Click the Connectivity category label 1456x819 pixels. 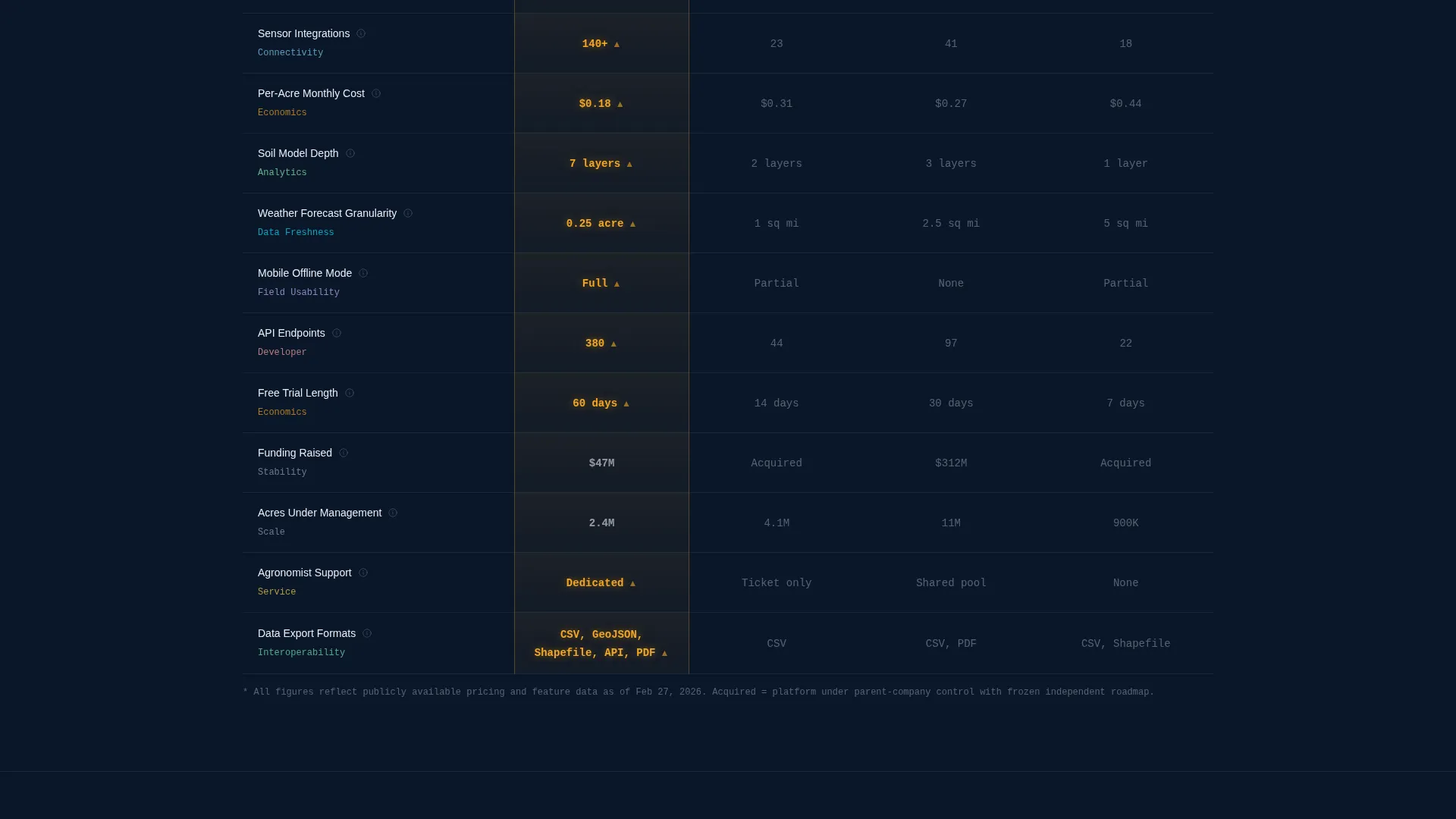[290, 52]
